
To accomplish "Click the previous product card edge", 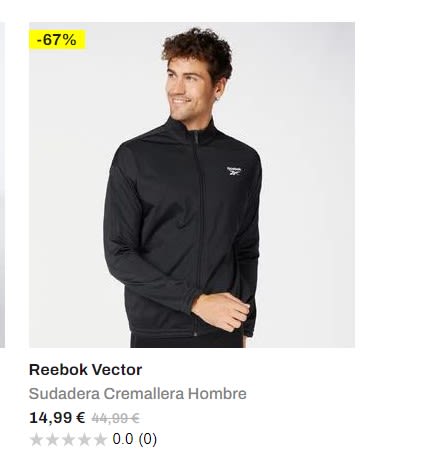I will (x=2, y=185).
